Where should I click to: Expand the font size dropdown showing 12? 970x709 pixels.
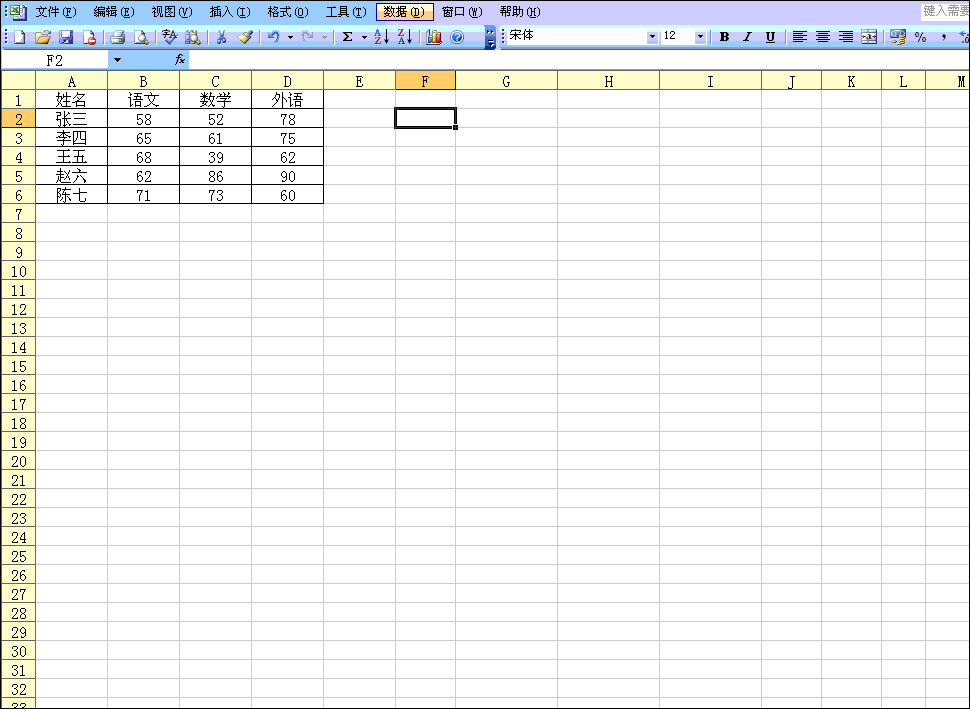click(x=700, y=37)
